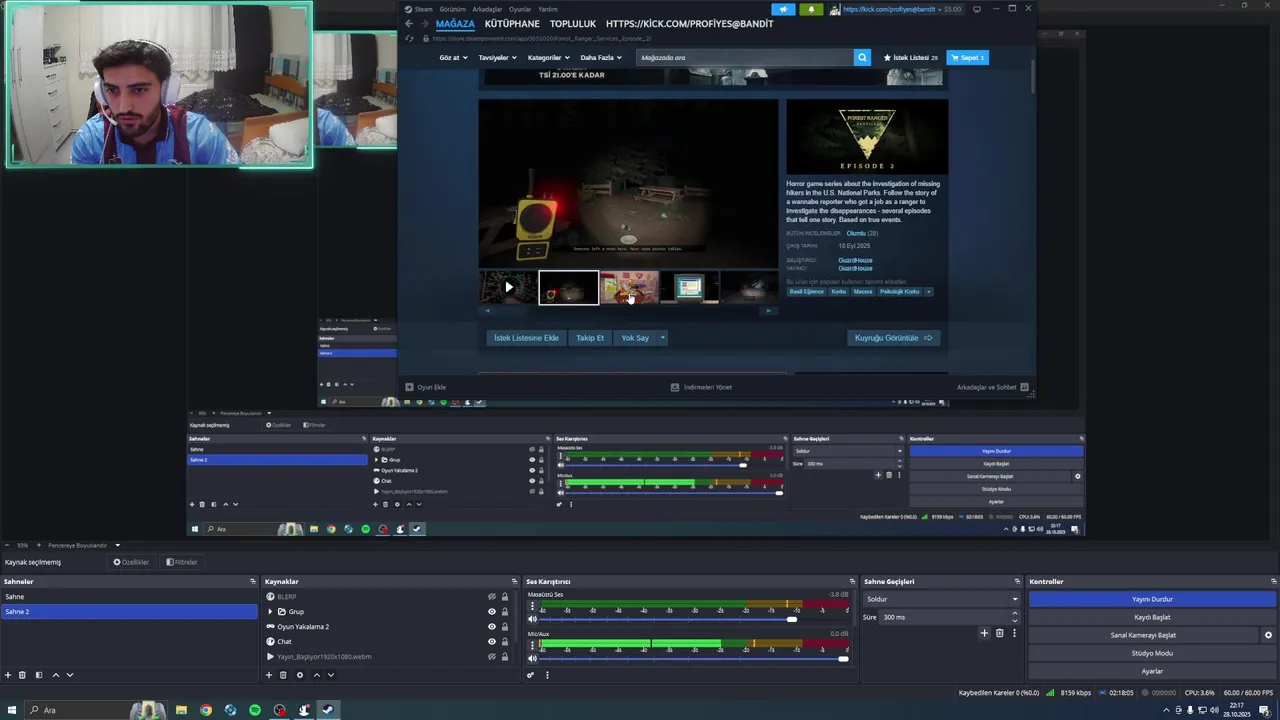Open the Oyunlar menu in Steam
This screenshot has height=720, width=1280.
click(520, 9)
